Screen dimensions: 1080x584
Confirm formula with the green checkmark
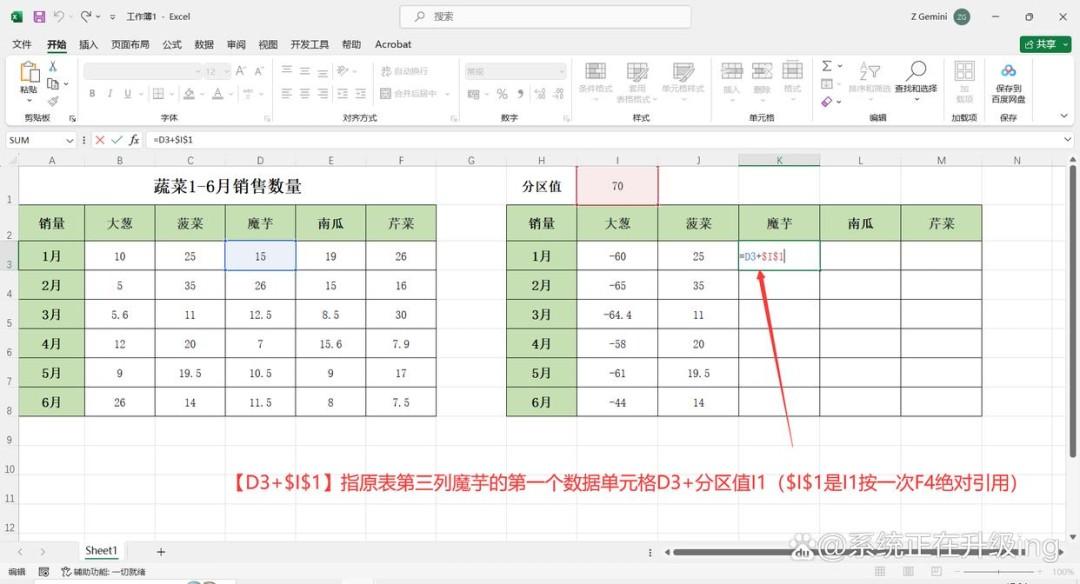pyautogui.click(x=116, y=140)
